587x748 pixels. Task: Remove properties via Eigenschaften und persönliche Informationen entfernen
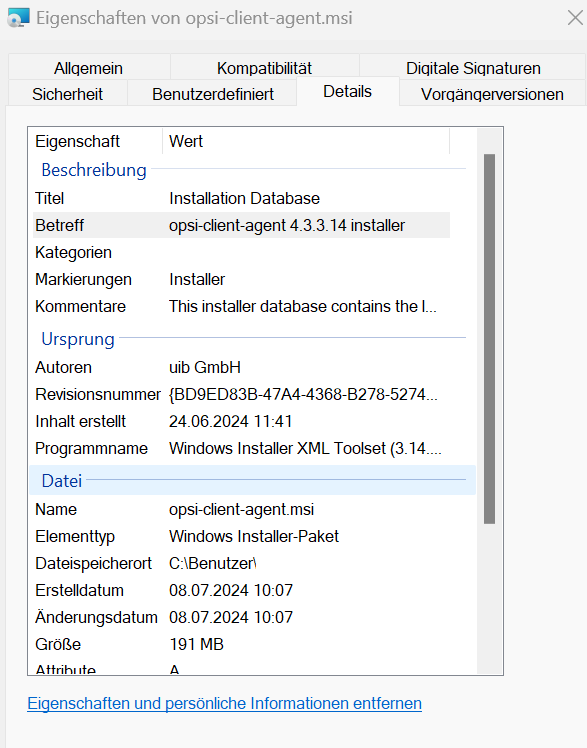pos(225,703)
